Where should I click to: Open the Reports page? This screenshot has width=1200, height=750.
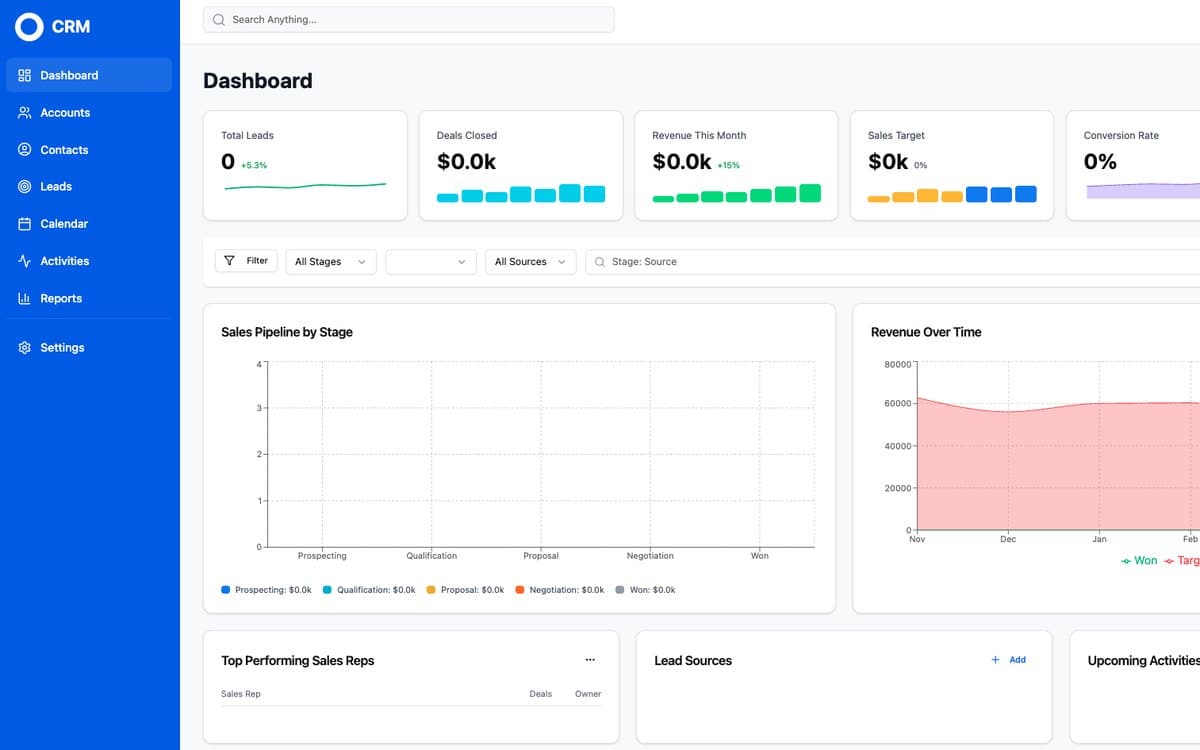click(x=89, y=298)
